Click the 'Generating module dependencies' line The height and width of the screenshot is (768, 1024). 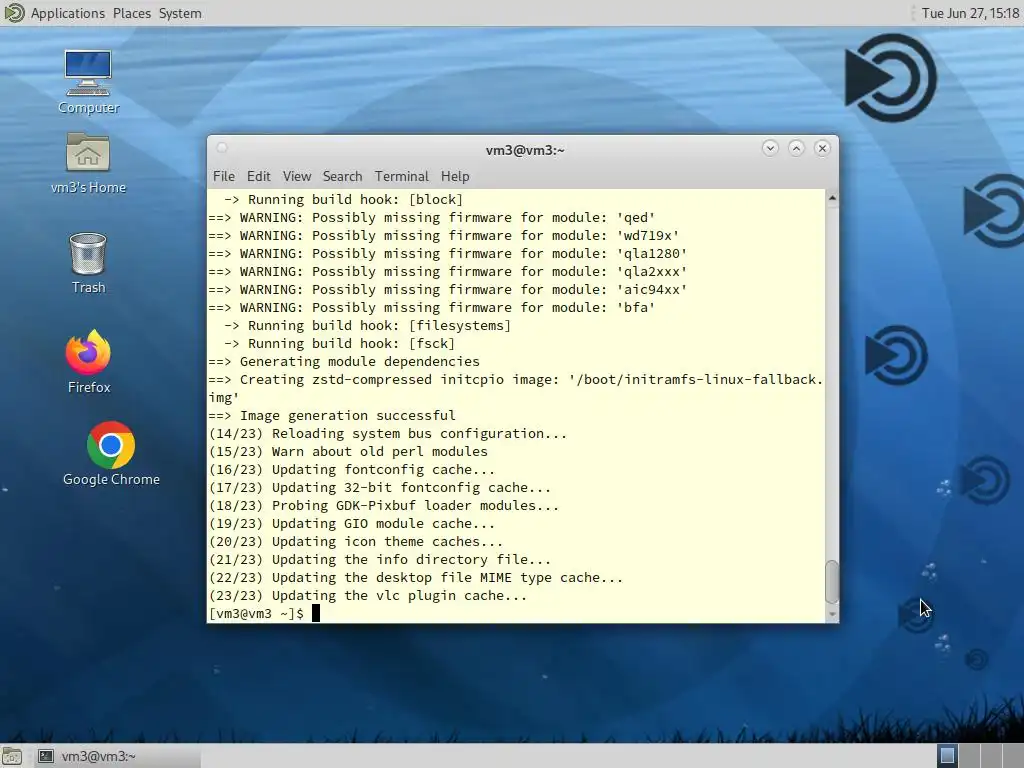click(344, 361)
